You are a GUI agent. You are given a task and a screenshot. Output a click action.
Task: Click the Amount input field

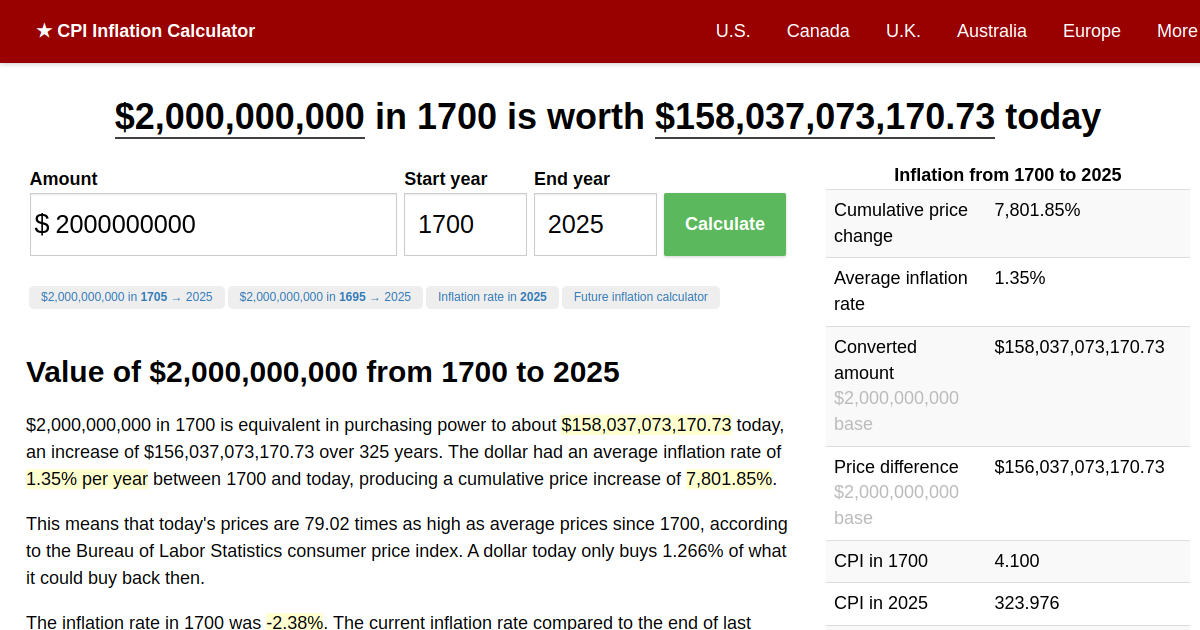click(x=212, y=224)
